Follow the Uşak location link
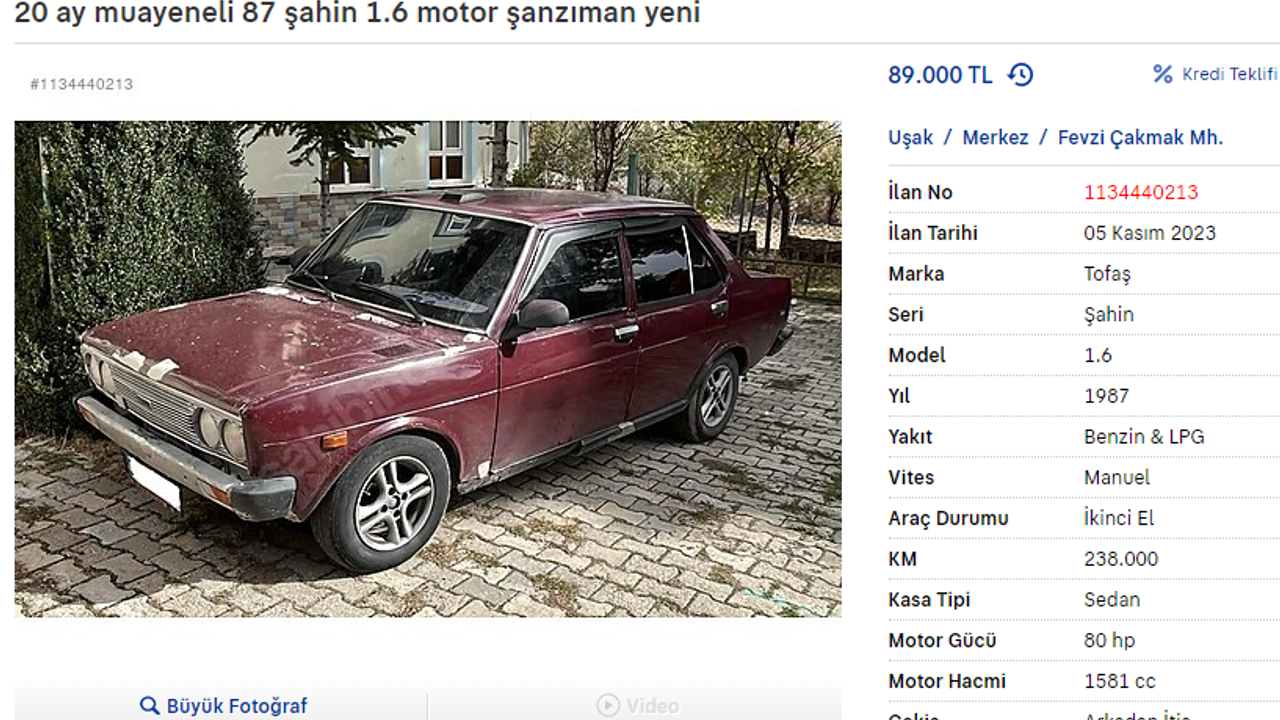The height and width of the screenshot is (720, 1280). (x=911, y=138)
